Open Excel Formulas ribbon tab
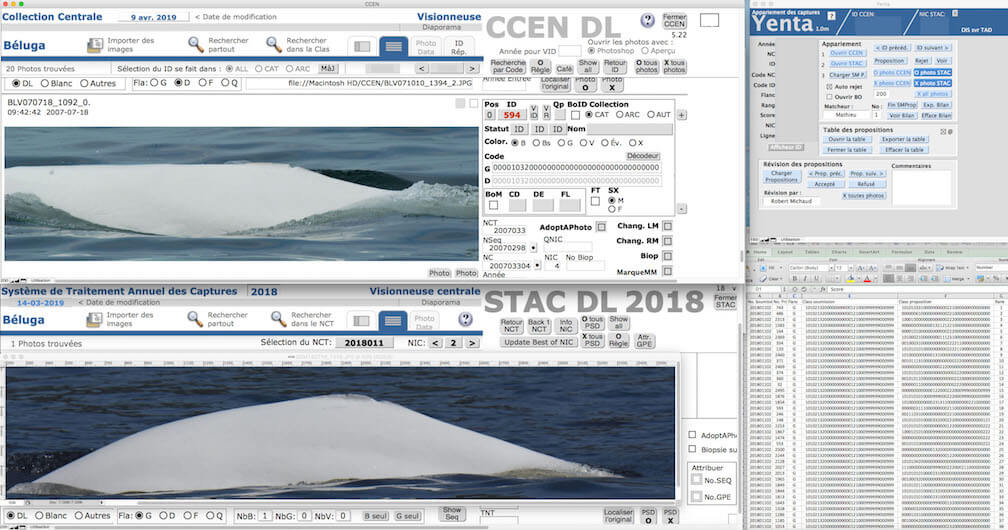The width and height of the screenshot is (1008, 530). [901, 252]
